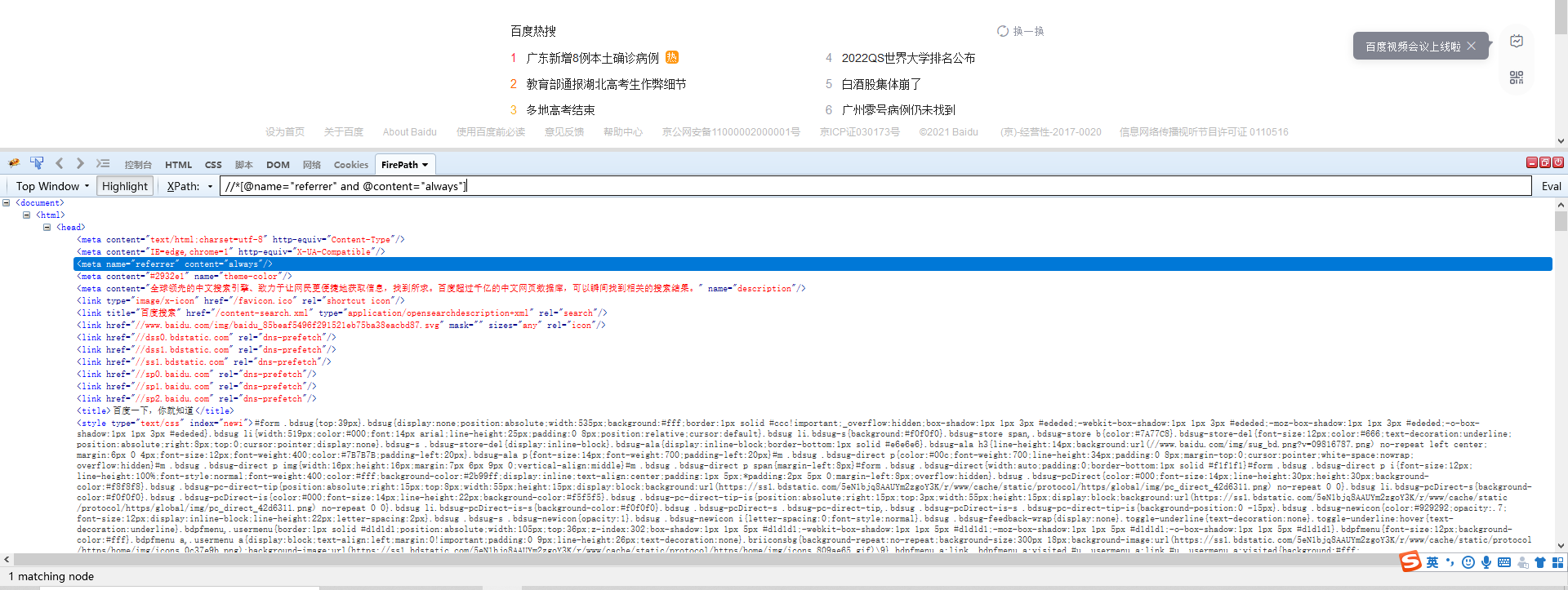Switch to the HTML tab
This screenshot has height=590, width=1568.
pos(178,165)
